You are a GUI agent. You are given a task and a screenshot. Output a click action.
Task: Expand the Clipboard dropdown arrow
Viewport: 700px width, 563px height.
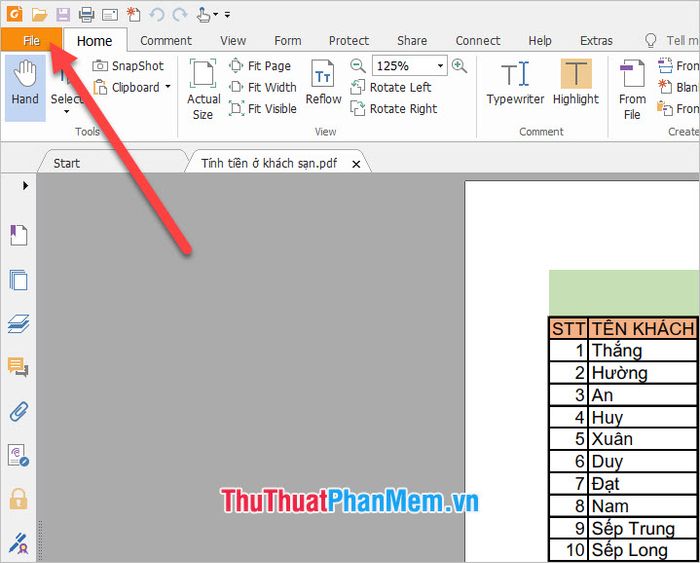pos(168,87)
